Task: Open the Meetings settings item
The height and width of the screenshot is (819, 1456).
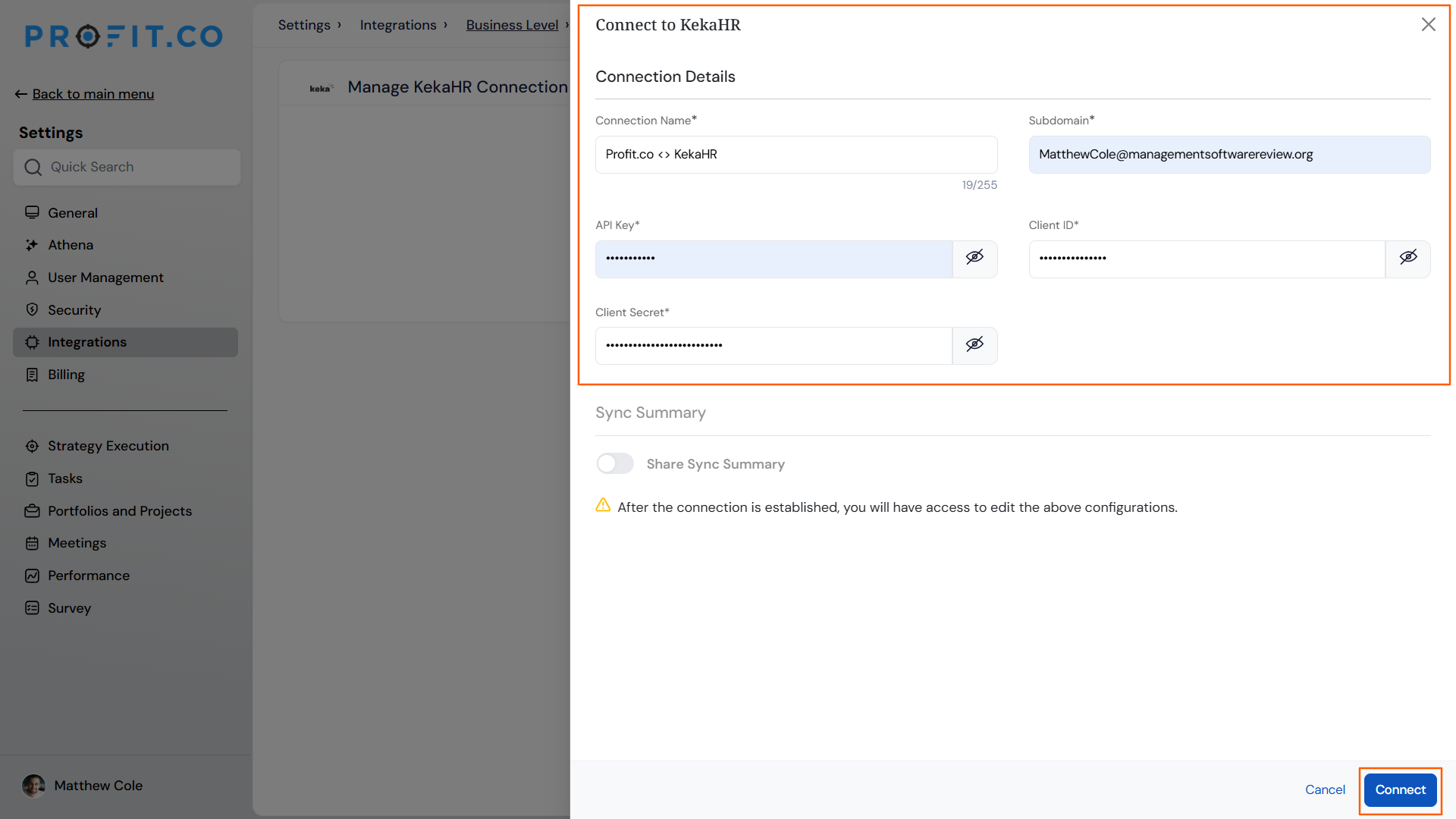Action: click(x=125, y=543)
